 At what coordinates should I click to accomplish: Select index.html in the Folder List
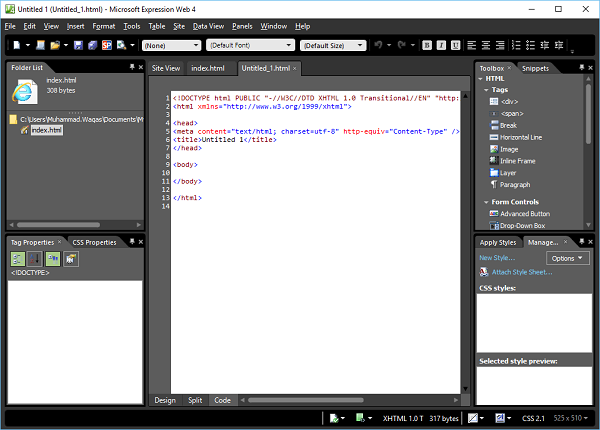click(46, 130)
